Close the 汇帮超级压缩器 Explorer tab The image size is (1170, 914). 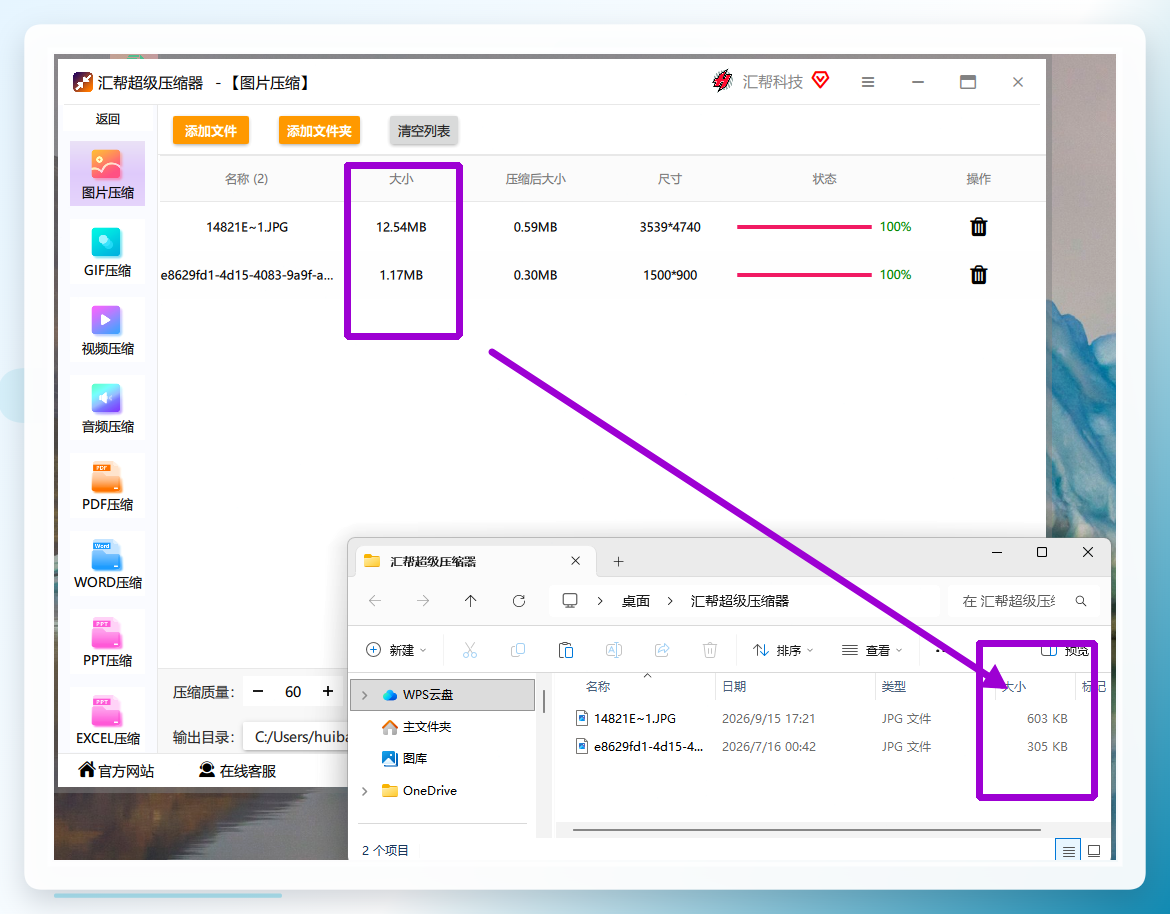(x=575, y=561)
